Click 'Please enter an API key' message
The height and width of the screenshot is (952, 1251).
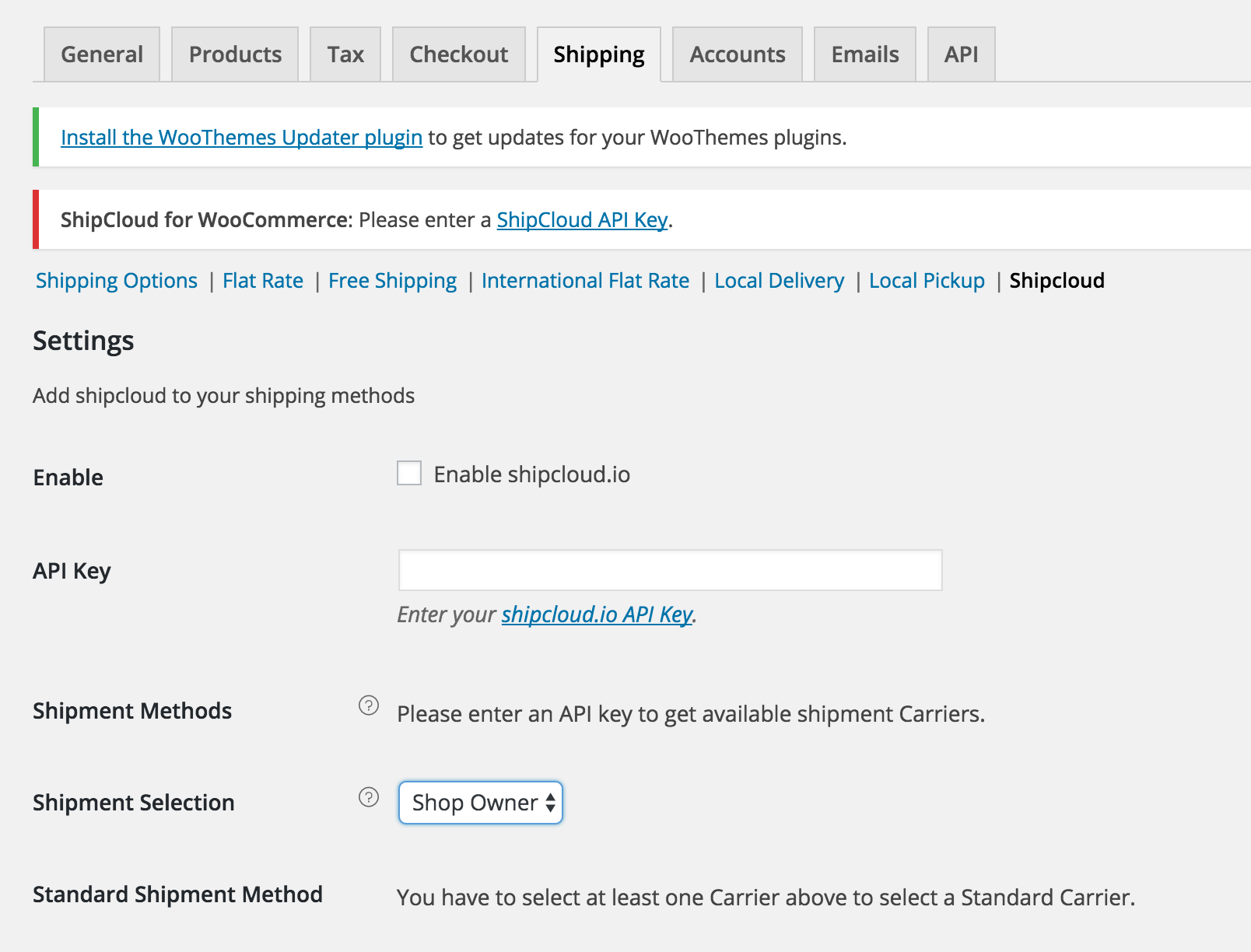(x=691, y=714)
